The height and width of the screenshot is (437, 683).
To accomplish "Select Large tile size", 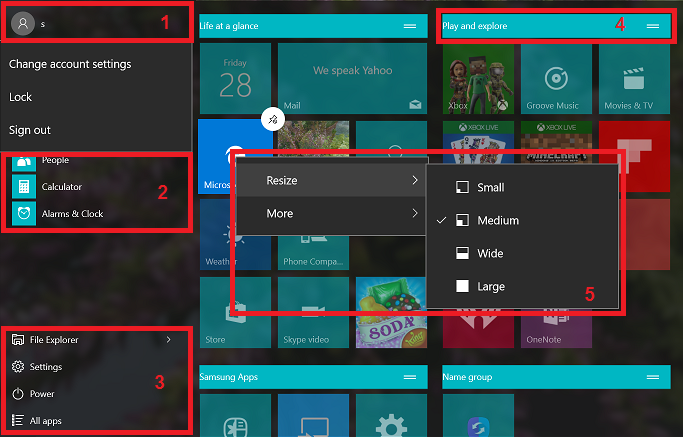I will click(x=522, y=286).
